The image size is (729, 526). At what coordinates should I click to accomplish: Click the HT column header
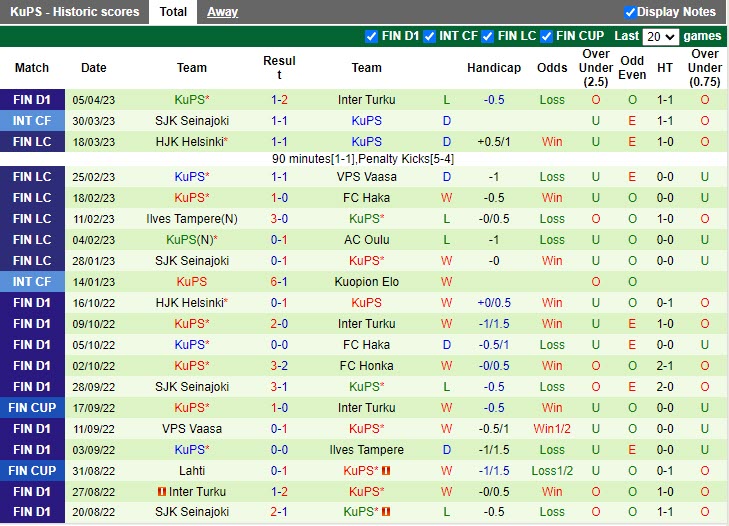point(664,68)
